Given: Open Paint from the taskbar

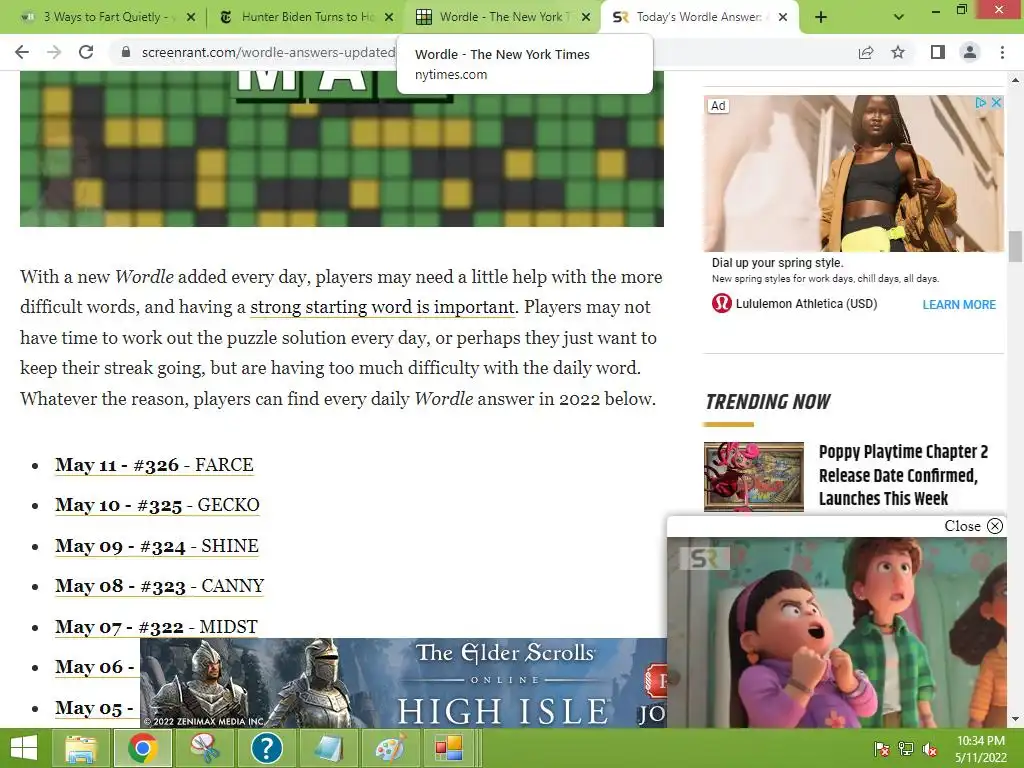Looking at the screenshot, I should click(389, 748).
